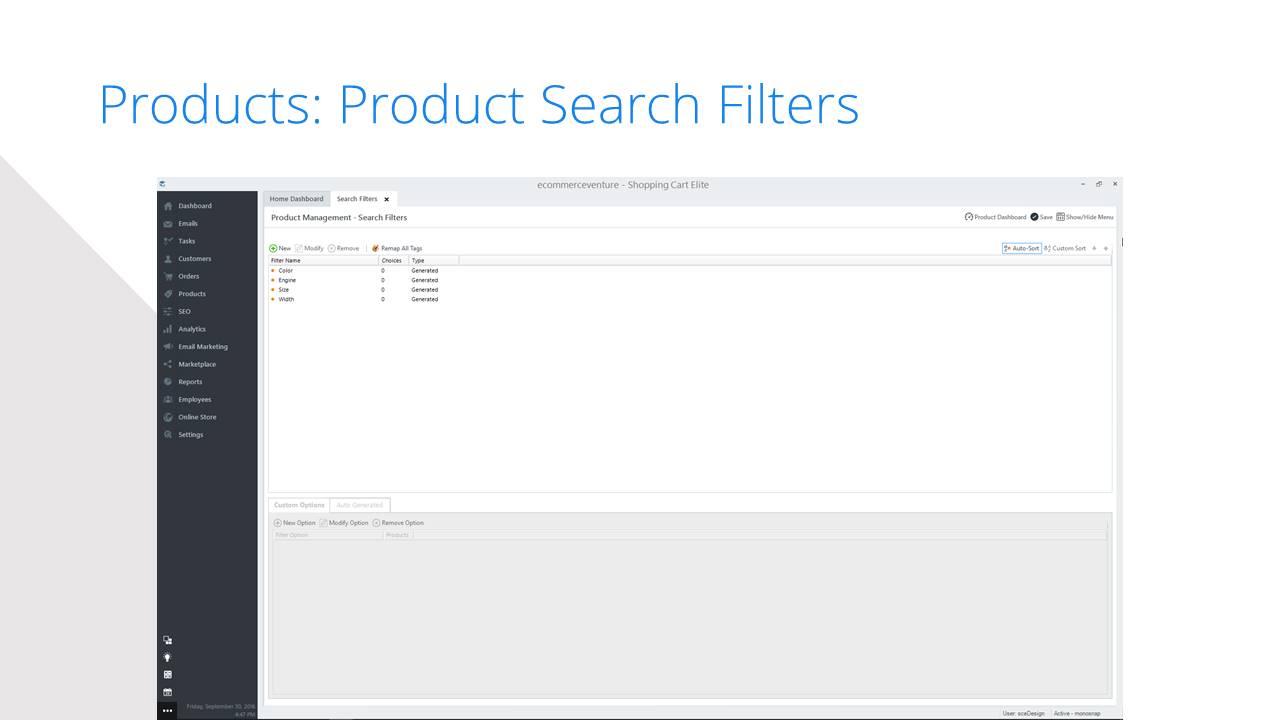Image resolution: width=1280 pixels, height=720 pixels.
Task: Select the Engine filter row
Action: (689, 280)
